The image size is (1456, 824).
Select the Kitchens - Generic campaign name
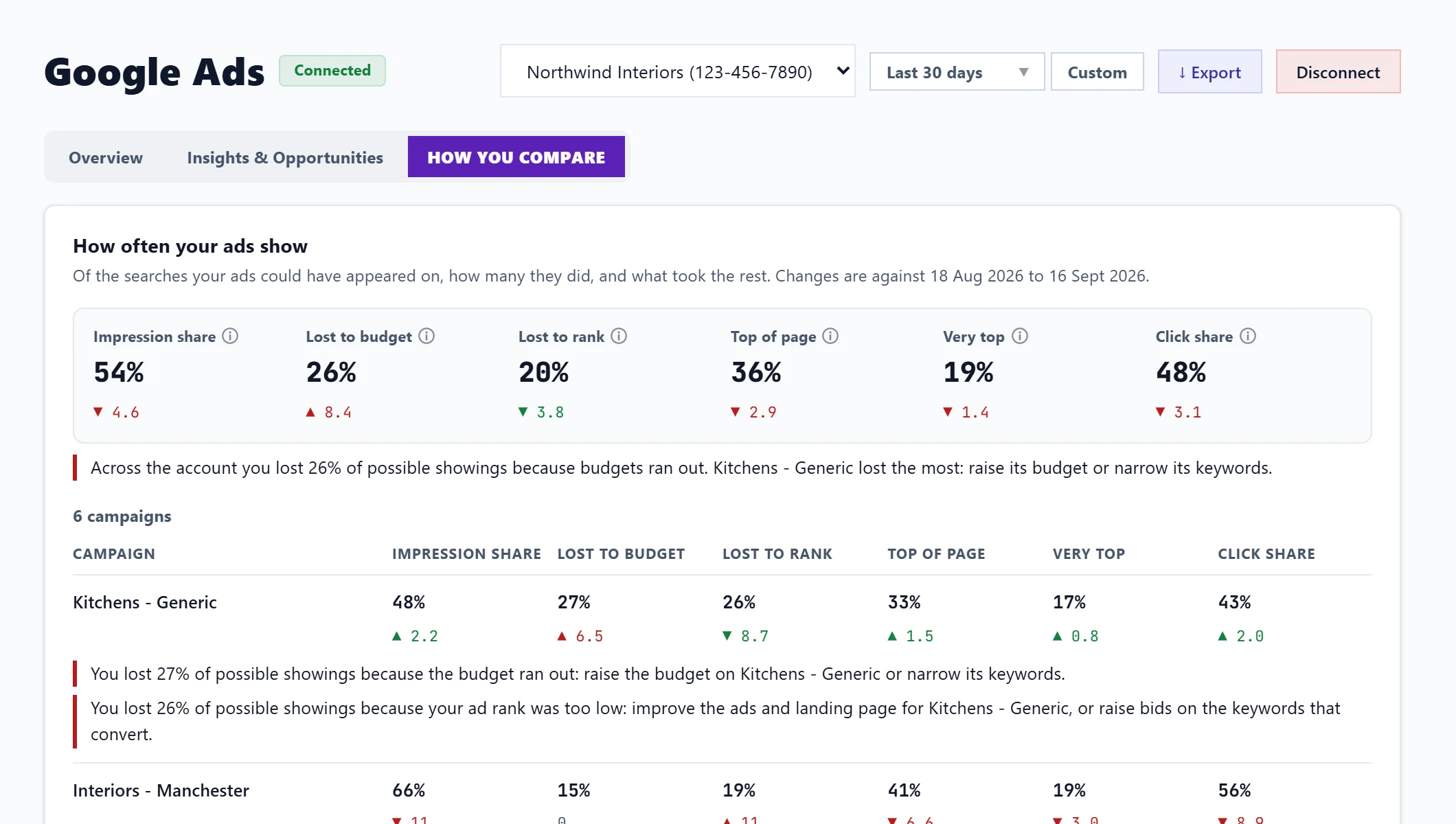[145, 602]
